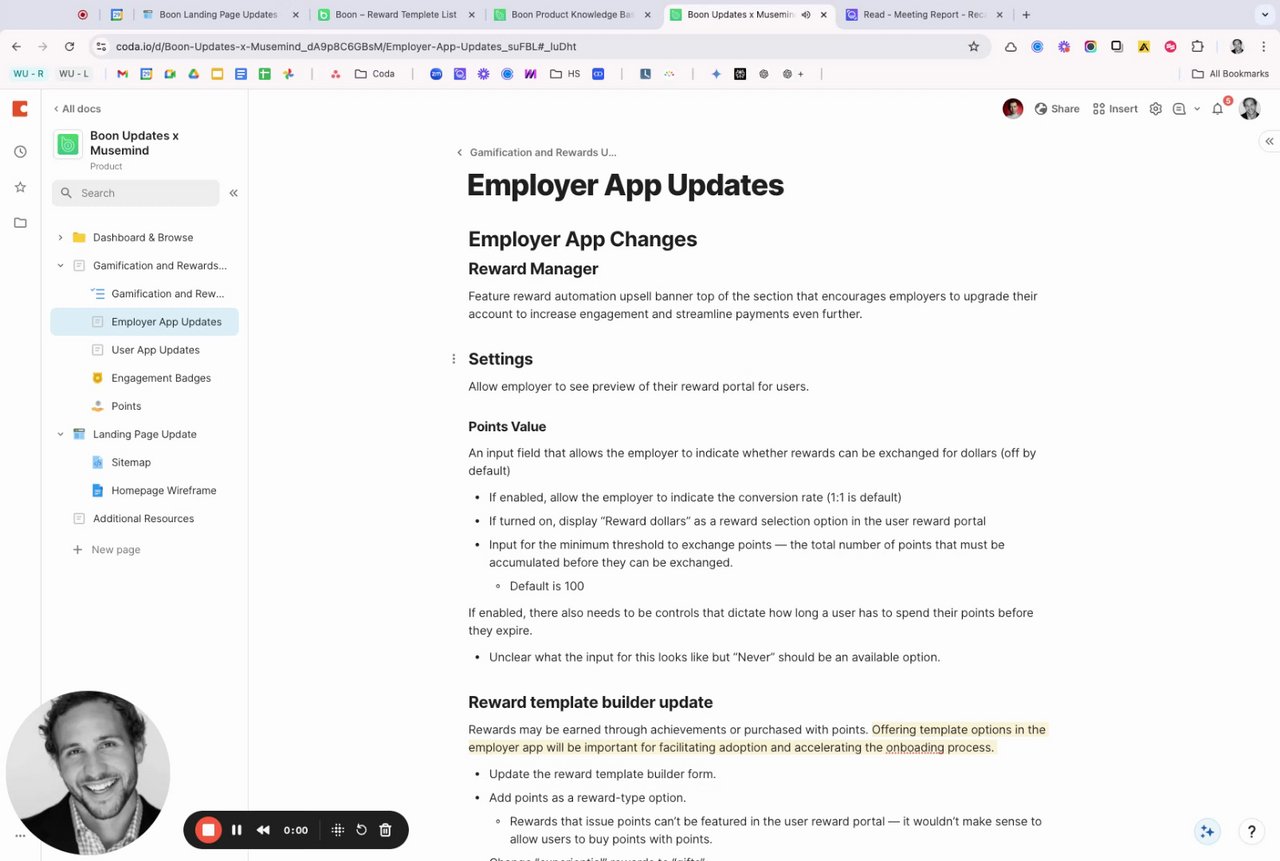Viewport: 1280px width, 861px height.
Task: Open the comments dropdown arrow
Action: [1197, 109]
